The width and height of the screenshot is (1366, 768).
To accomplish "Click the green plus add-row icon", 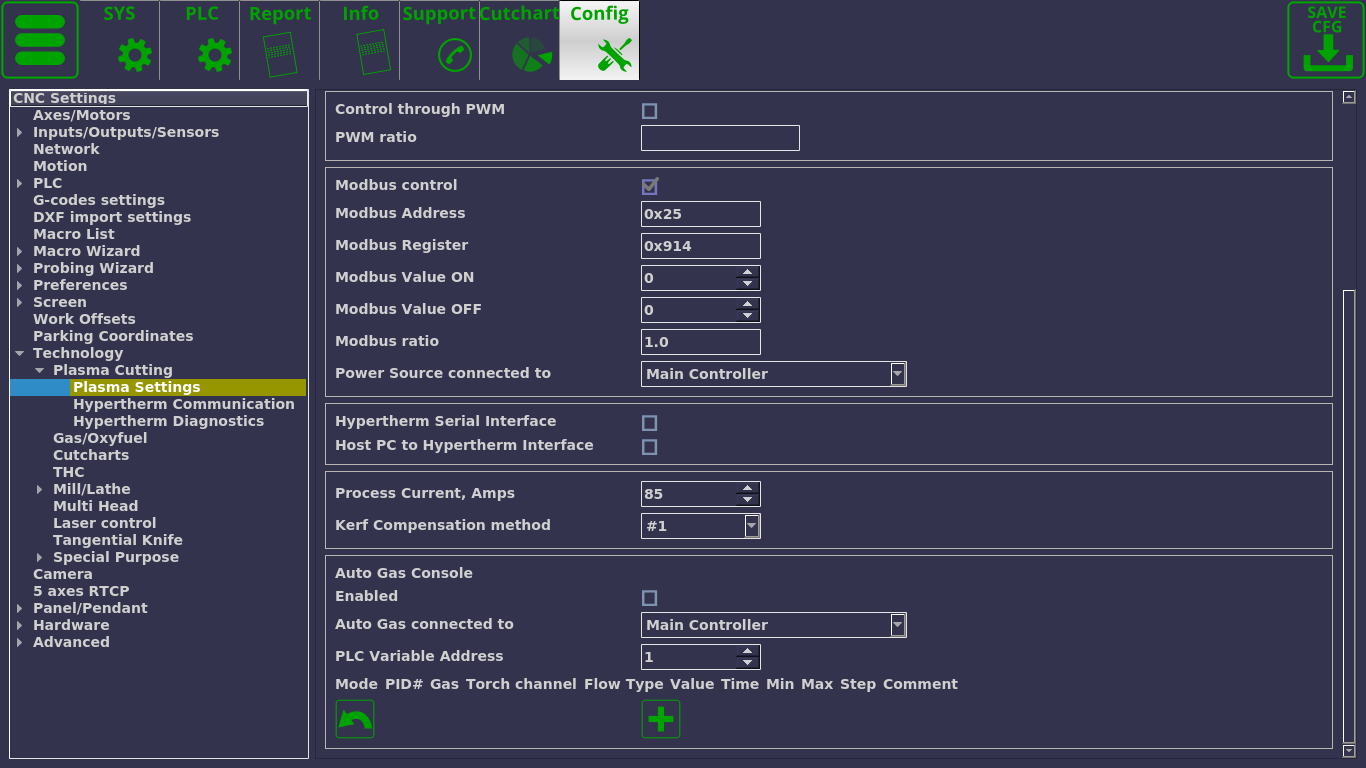I will 660,719.
